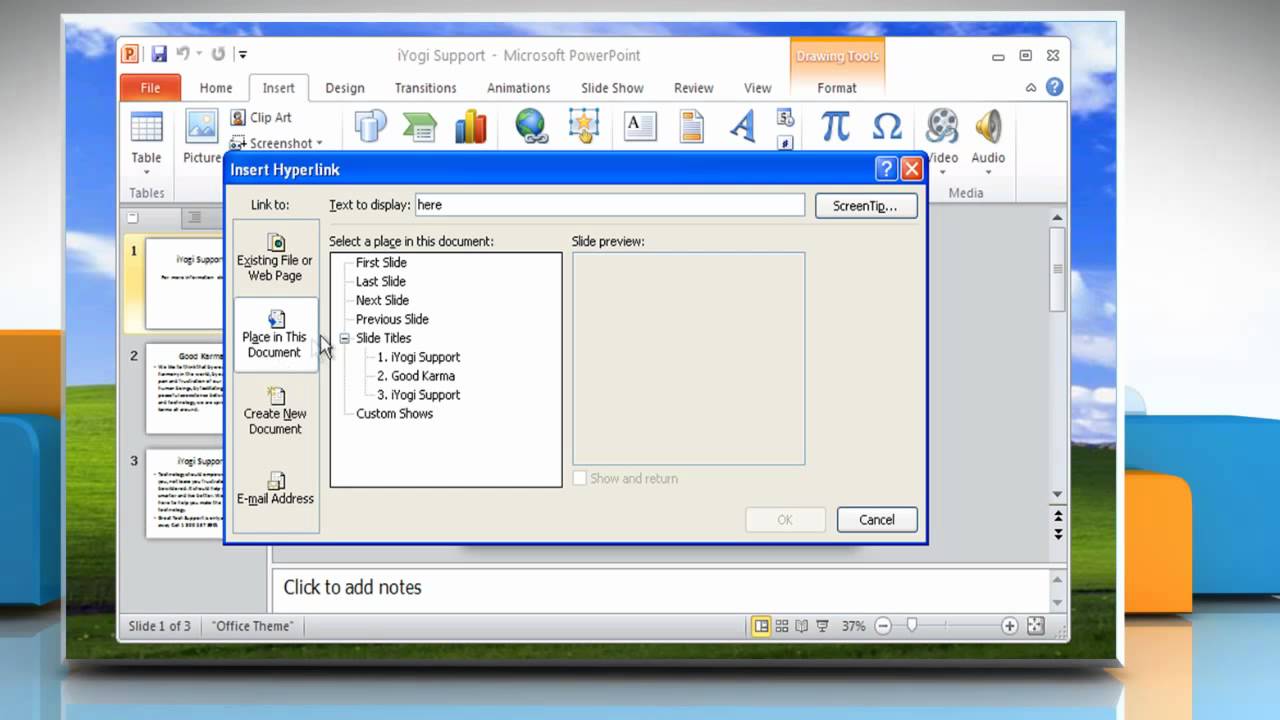Click the Chart icon in the ribbon
The height and width of the screenshot is (720, 1280).
coord(470,127)
